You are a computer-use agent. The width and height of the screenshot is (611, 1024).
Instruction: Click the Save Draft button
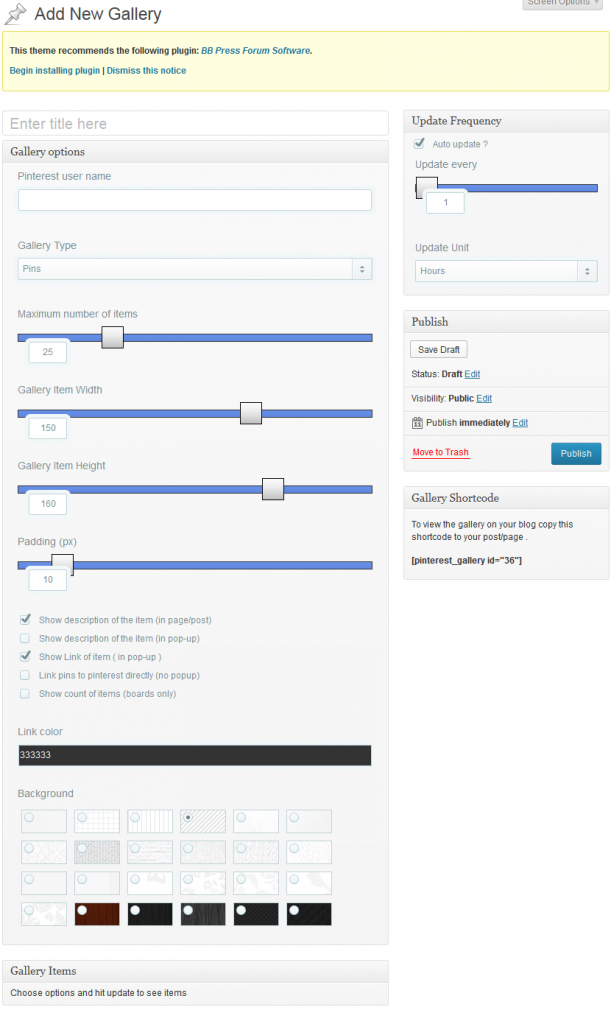[439, 349]
